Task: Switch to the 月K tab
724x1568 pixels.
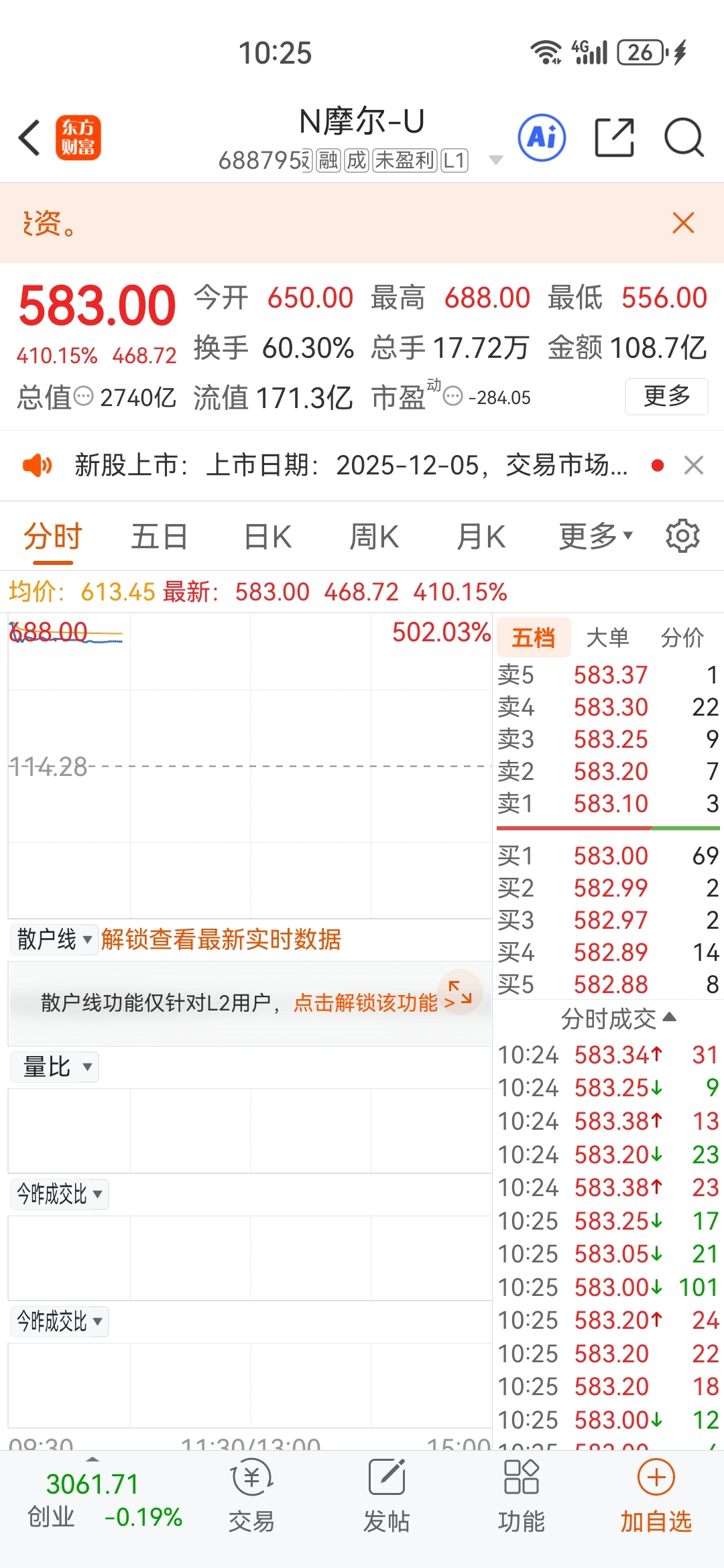Action: (x=481, y=536)
